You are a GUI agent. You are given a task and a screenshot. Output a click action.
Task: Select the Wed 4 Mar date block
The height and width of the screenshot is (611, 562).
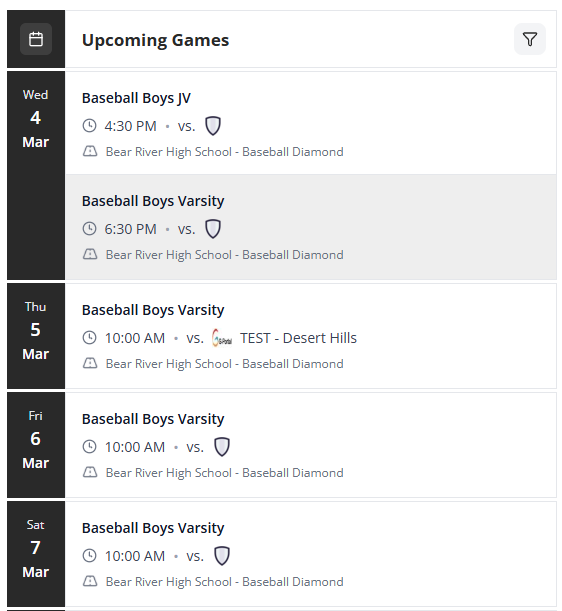36,175
